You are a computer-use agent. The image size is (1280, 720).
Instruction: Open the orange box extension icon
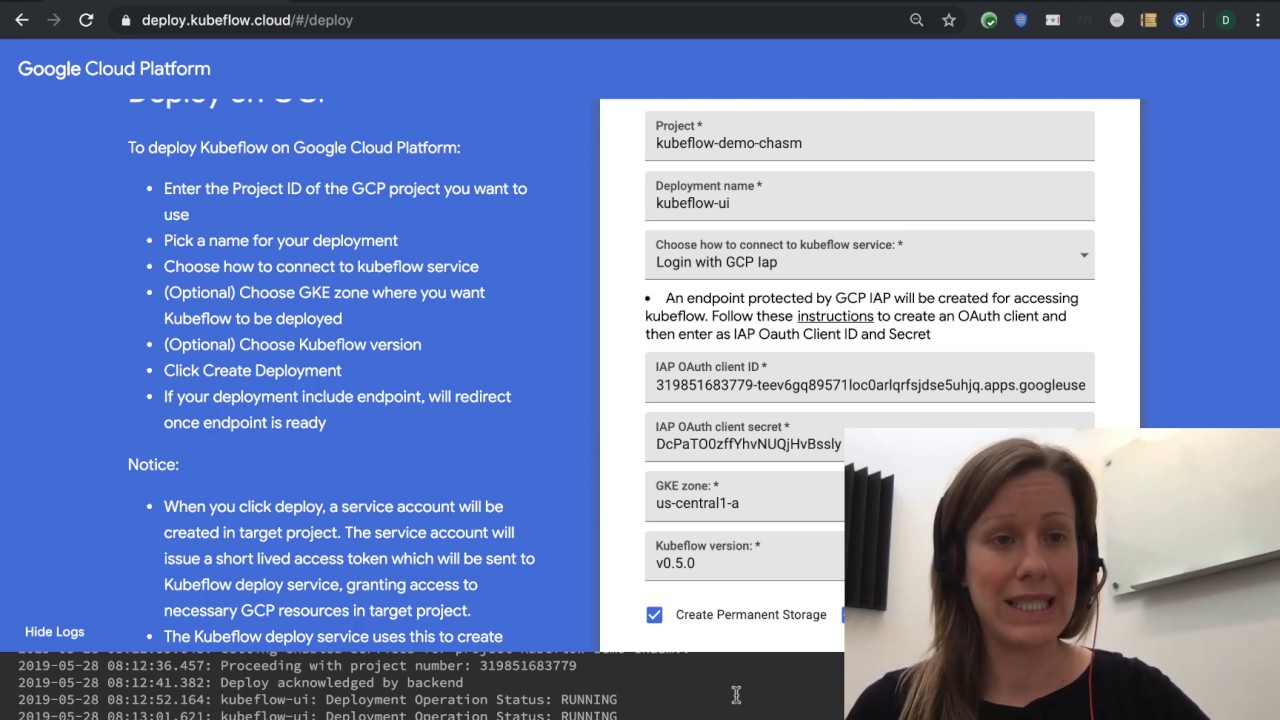1149,20
